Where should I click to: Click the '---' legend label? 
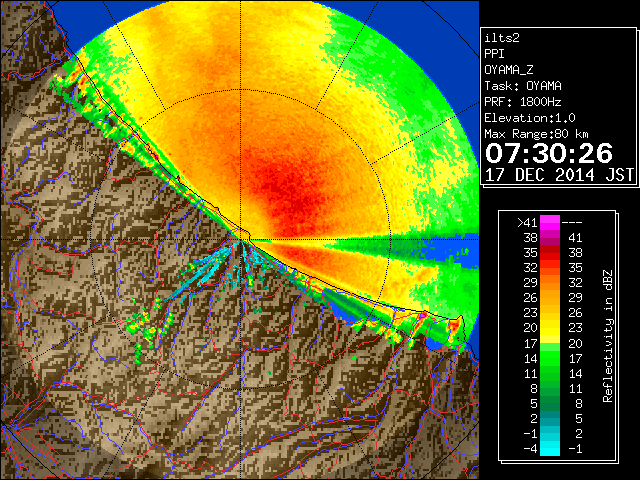(x=572, y=223)
